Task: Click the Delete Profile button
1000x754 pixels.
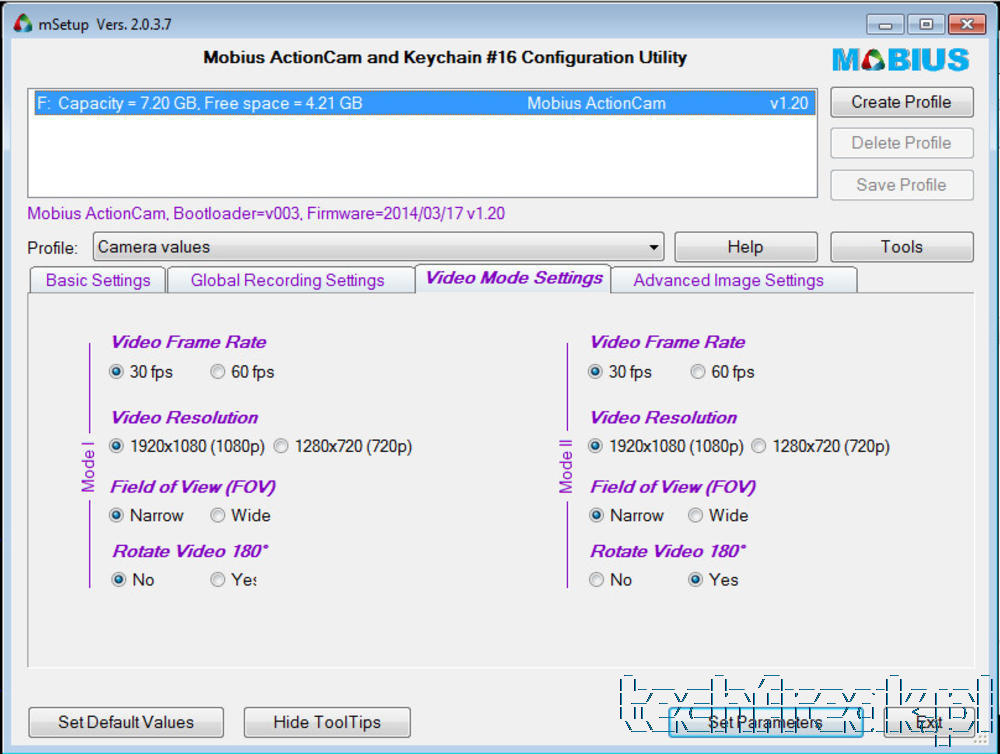Action: 901,143
